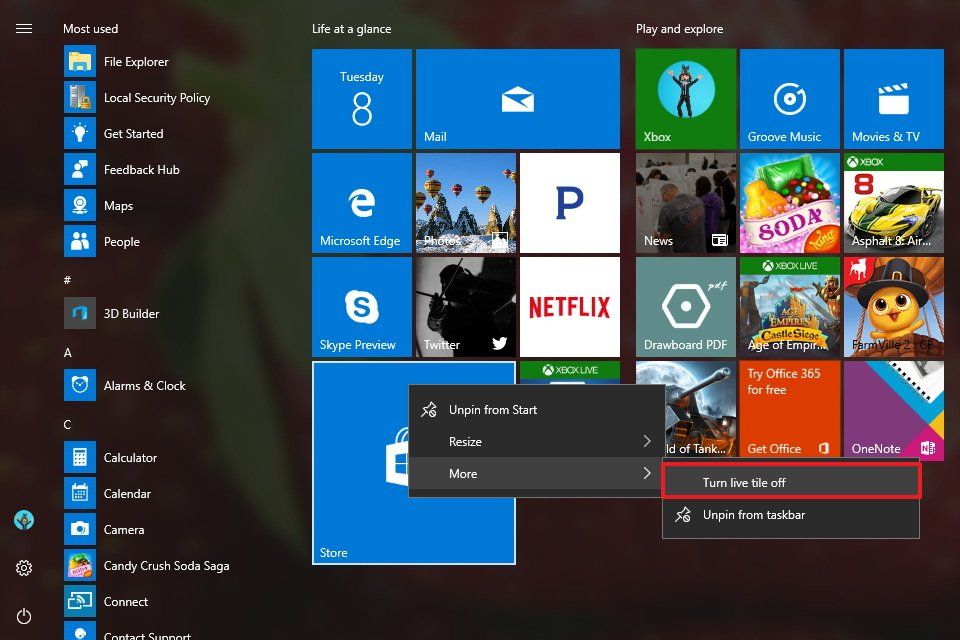This screenshot has width=960, height=640.
Task: Expand the Start menu hamburger panel
Action: click(x=24, y=28)
